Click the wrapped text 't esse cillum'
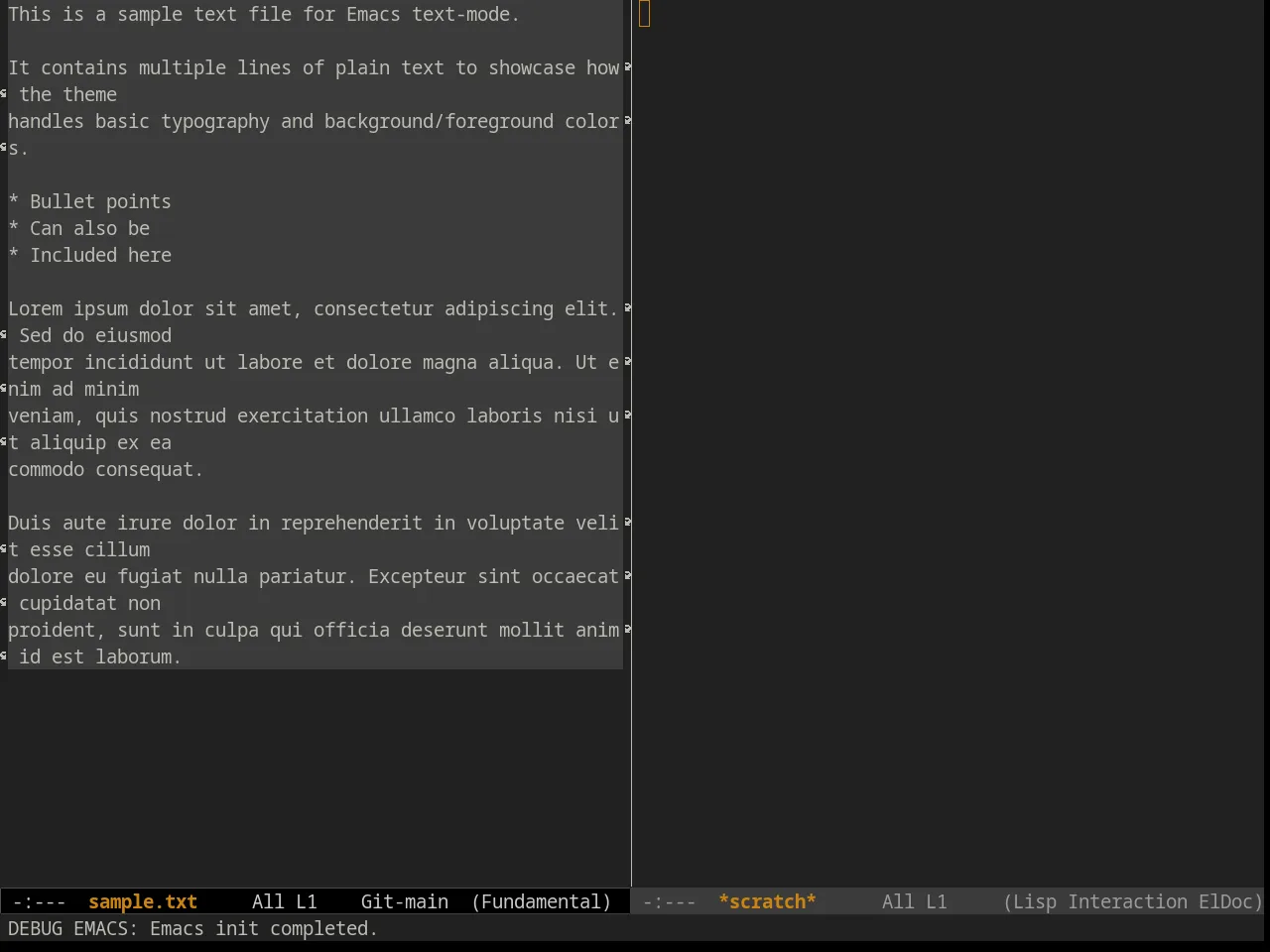The image size is (1270, 952). (79, 549)
